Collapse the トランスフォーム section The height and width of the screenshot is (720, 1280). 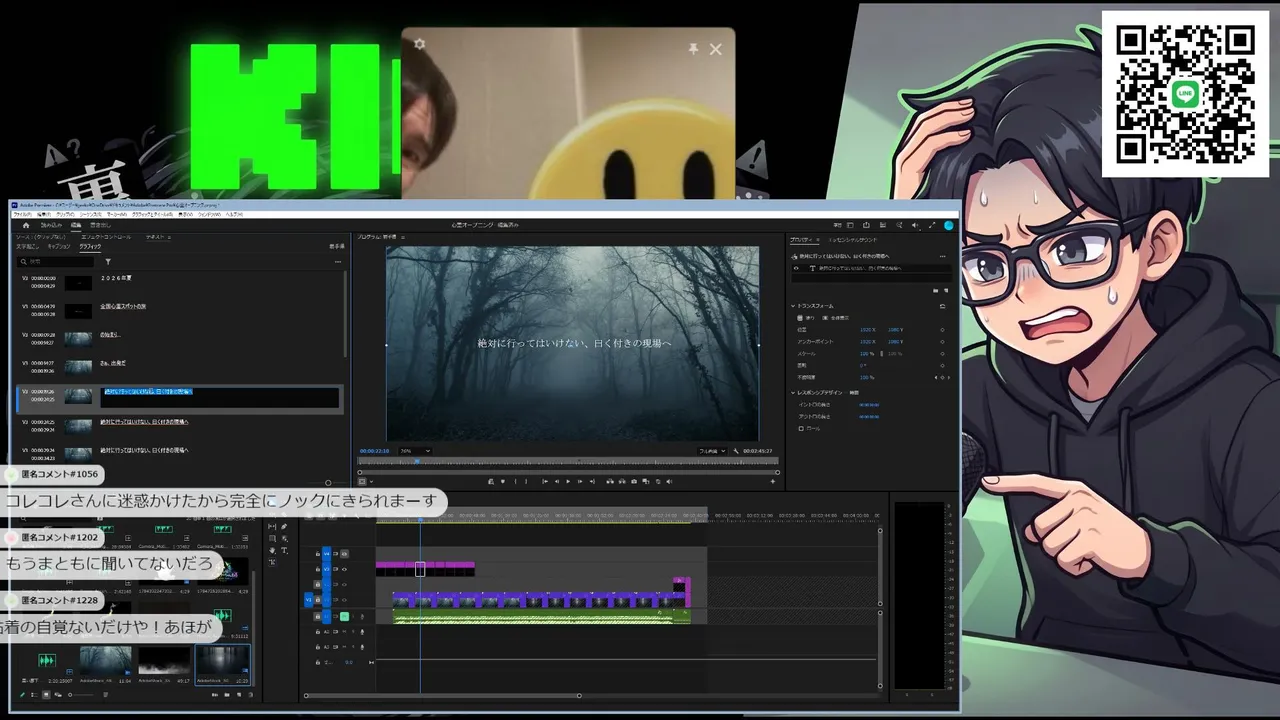793,305
